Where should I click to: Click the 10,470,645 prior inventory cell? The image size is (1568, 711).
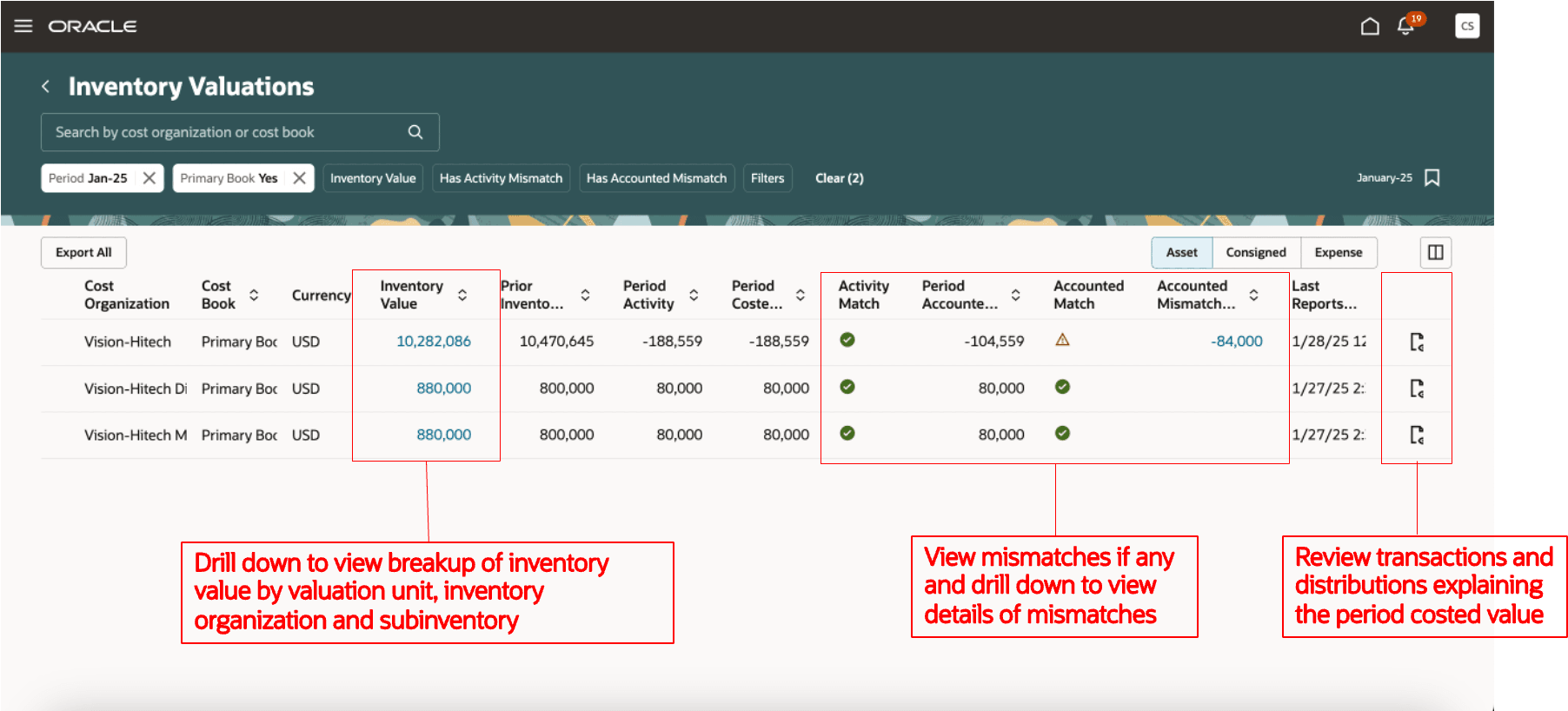tap(556, 342)
